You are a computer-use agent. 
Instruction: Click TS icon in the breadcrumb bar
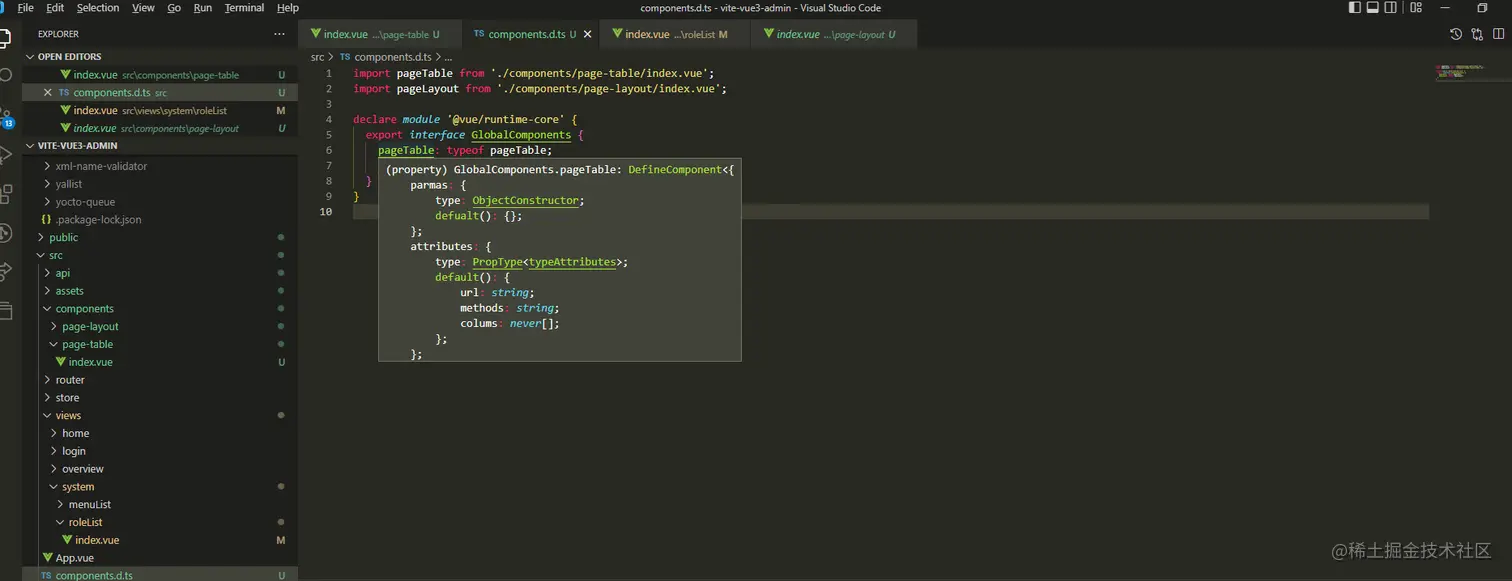(x=345, y=57)
